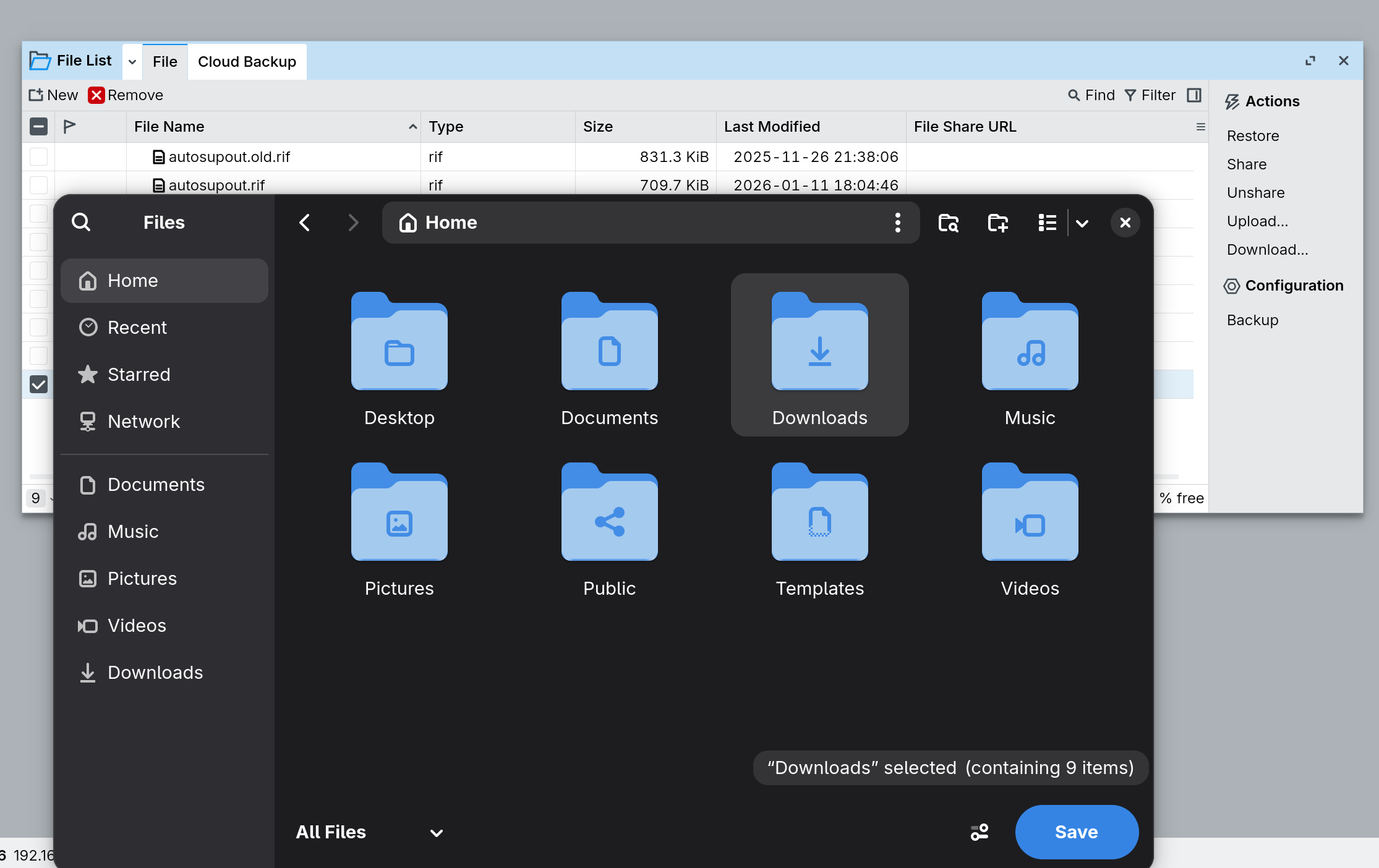Switch to the Cloud Backup tab

pyautogui.click(x=247, y=62)
